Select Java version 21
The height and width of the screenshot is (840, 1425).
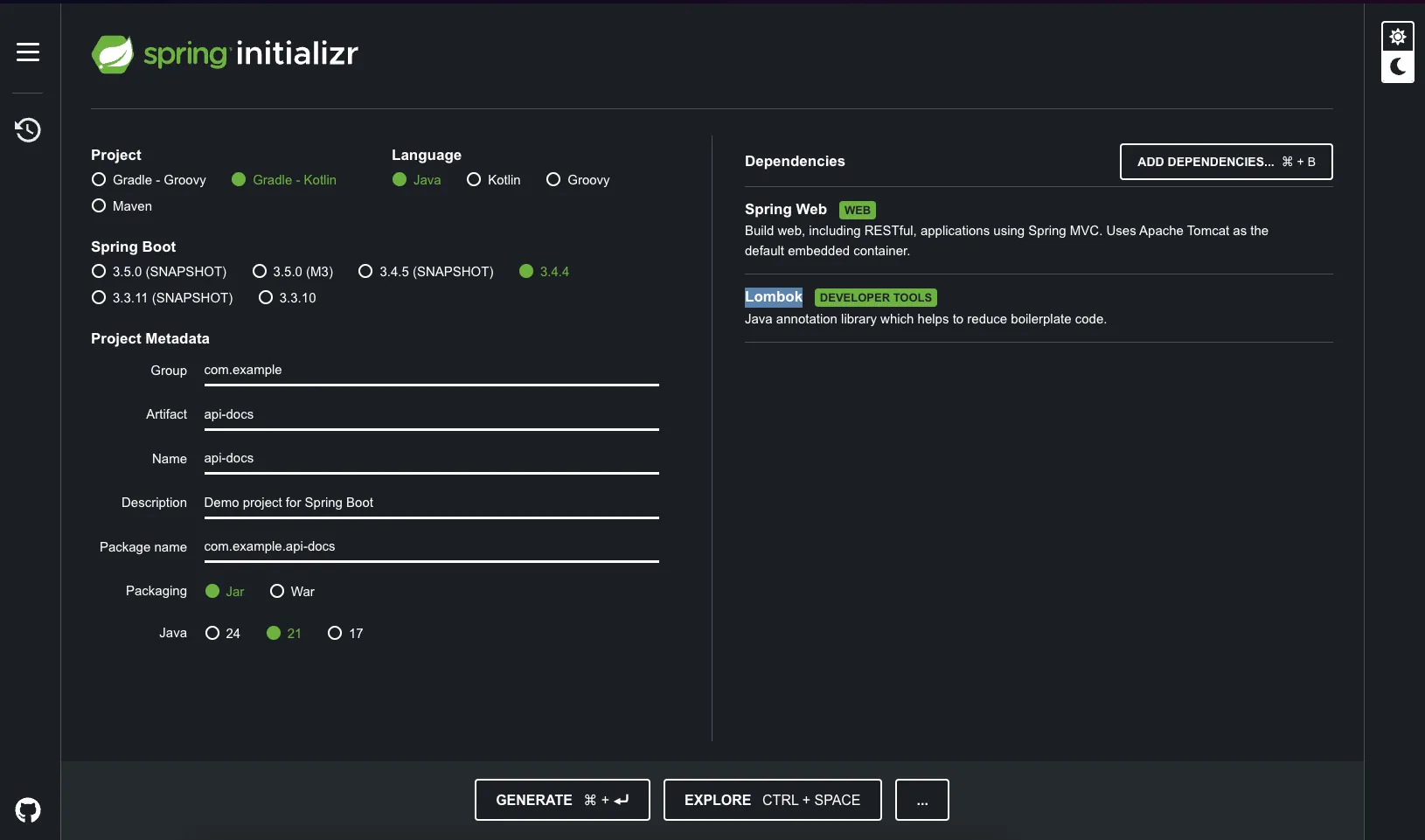click(284, 634)
